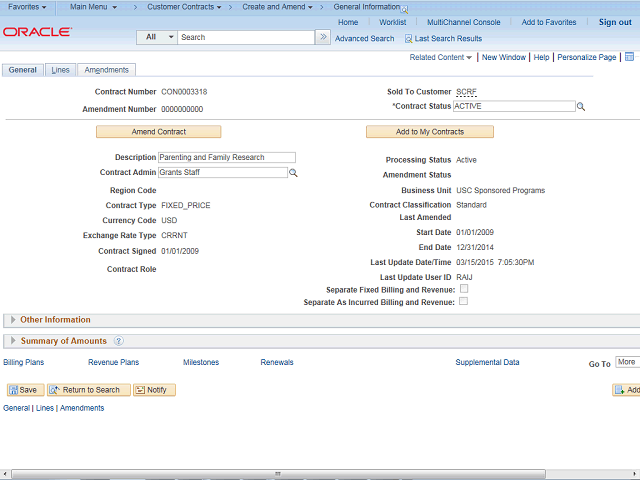Click the Add button at bottom right
Image resolution: width=640 pixels, height=480 pixels.
click(x=627, y=390)
